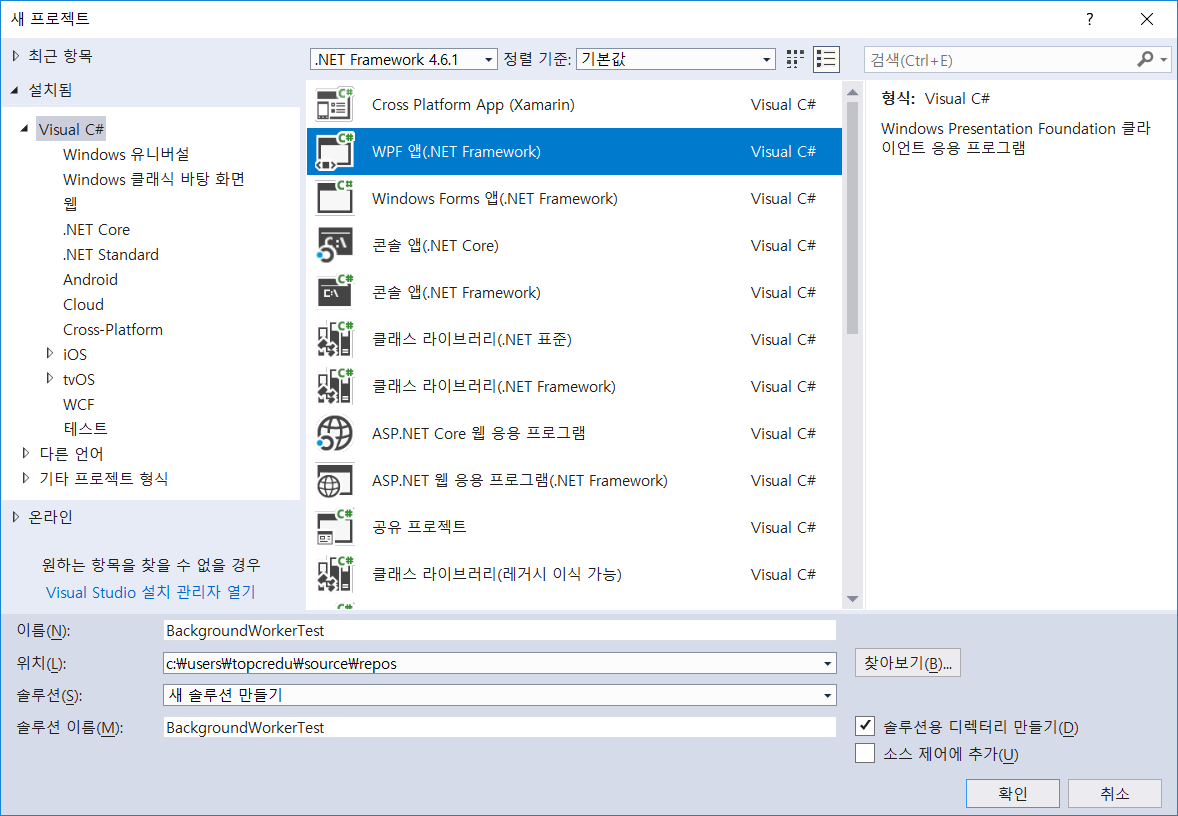The width and height of the screenshot is (1178, 816).
Task: Open the 솔루션 새 솔루션 만들기 dropdown
Action: click(500, 695)
